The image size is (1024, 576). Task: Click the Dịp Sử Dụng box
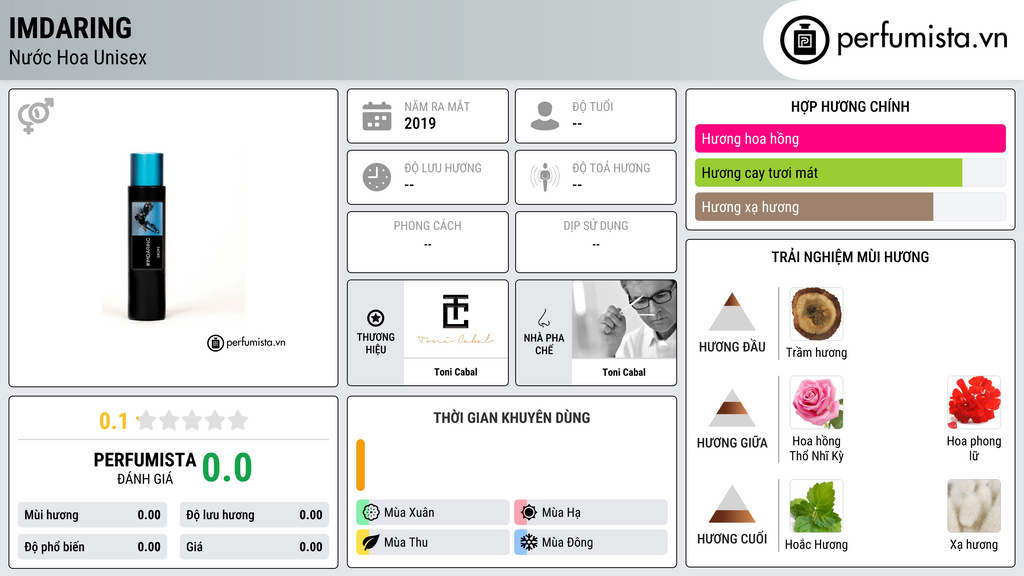coord(596,242)
